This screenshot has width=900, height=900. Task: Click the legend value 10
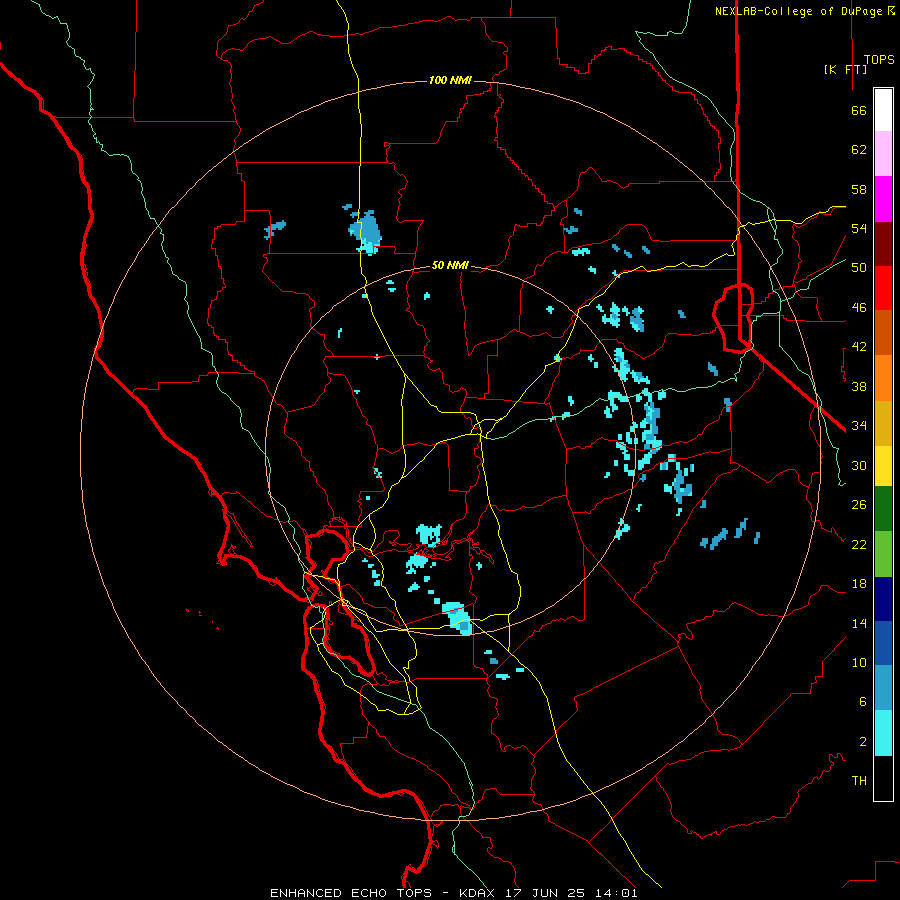click(859, 662)
